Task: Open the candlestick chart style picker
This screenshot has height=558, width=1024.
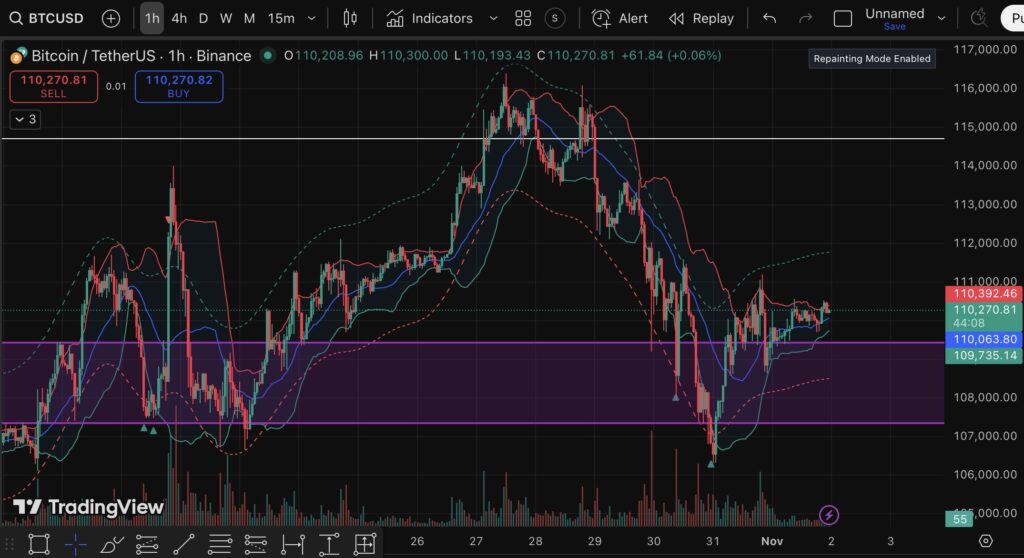Action: [x=349, y=18]
